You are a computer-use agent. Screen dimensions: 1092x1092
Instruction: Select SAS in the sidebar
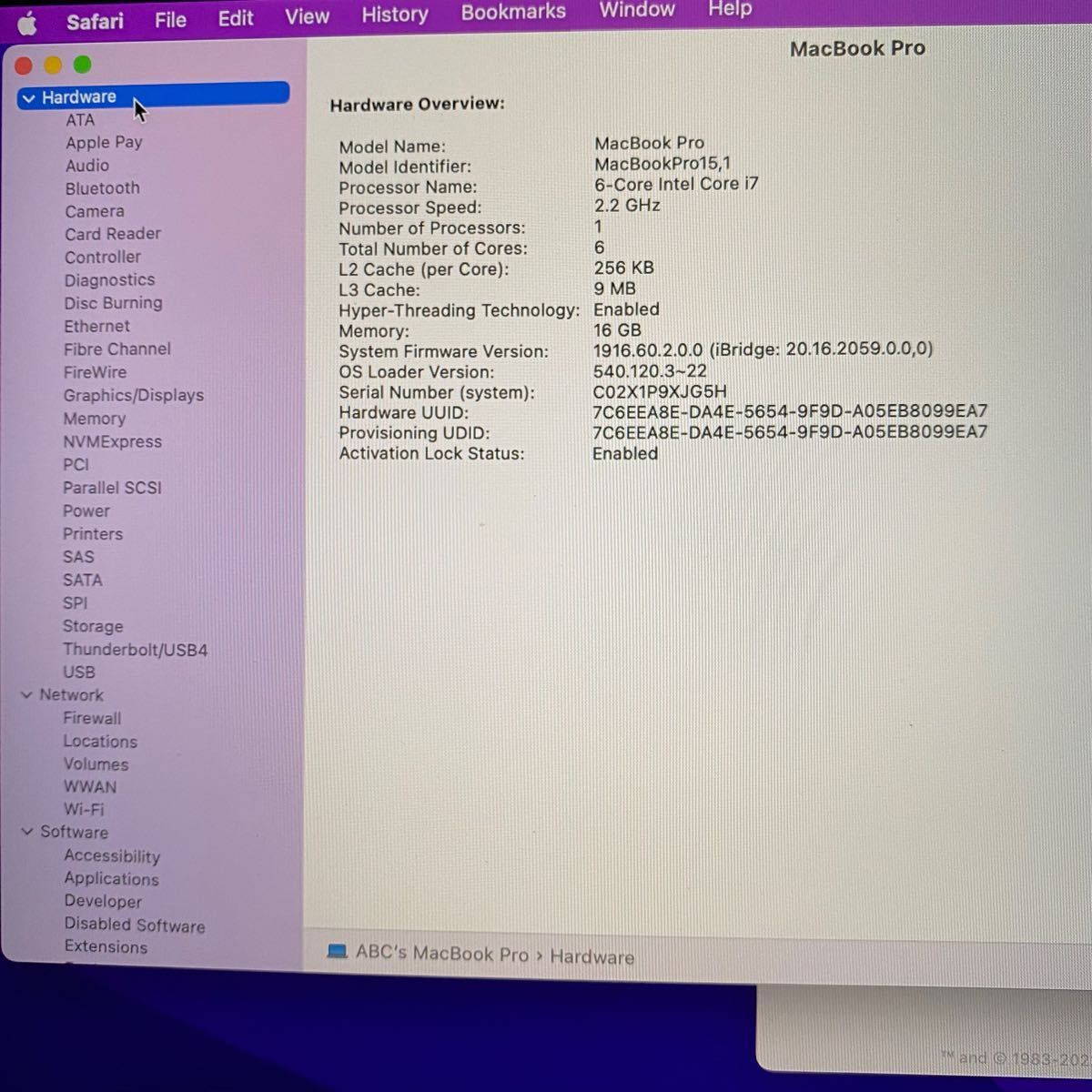pos(78,557)
